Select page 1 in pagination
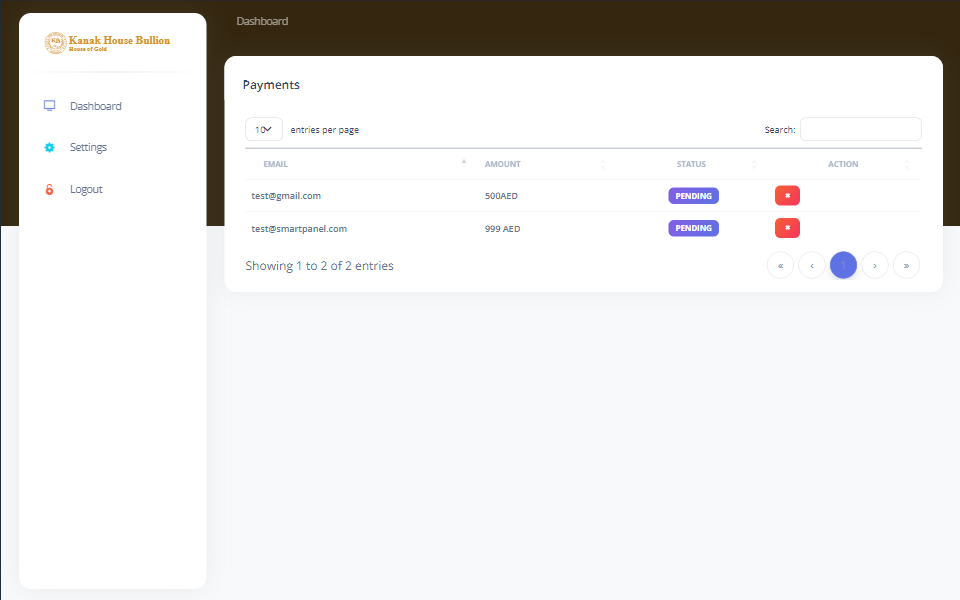Image resolution: width=960 pixels, height=600 pixels. coord(843,265)
